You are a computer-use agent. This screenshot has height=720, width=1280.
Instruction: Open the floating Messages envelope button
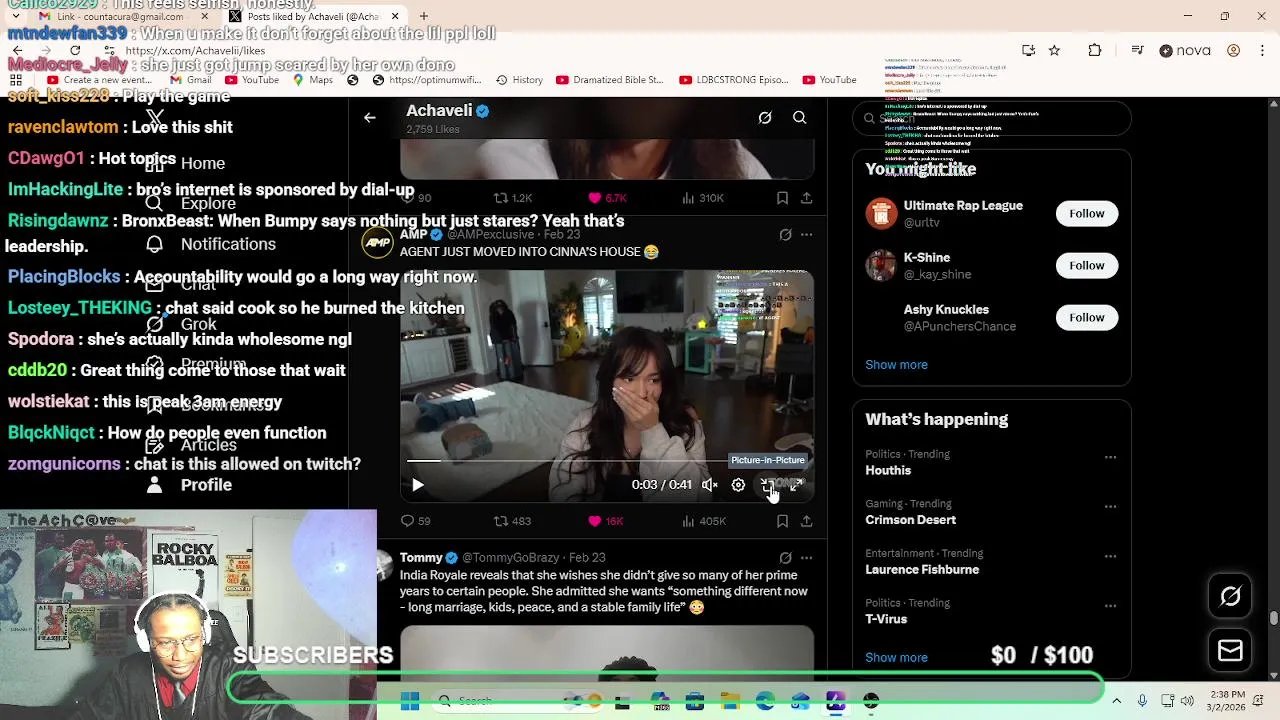pyautogui.click(x=1230, y=651)
